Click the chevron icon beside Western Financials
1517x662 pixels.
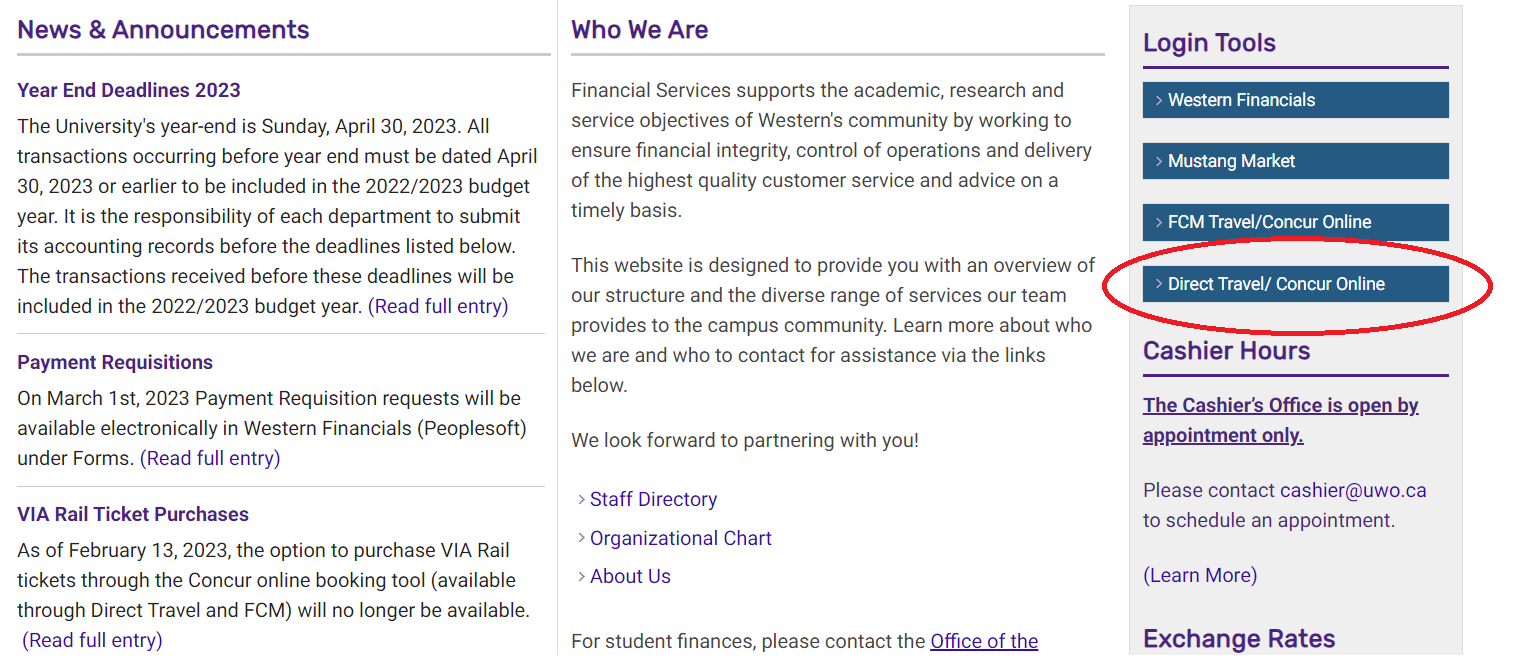tap(1158, 100)
